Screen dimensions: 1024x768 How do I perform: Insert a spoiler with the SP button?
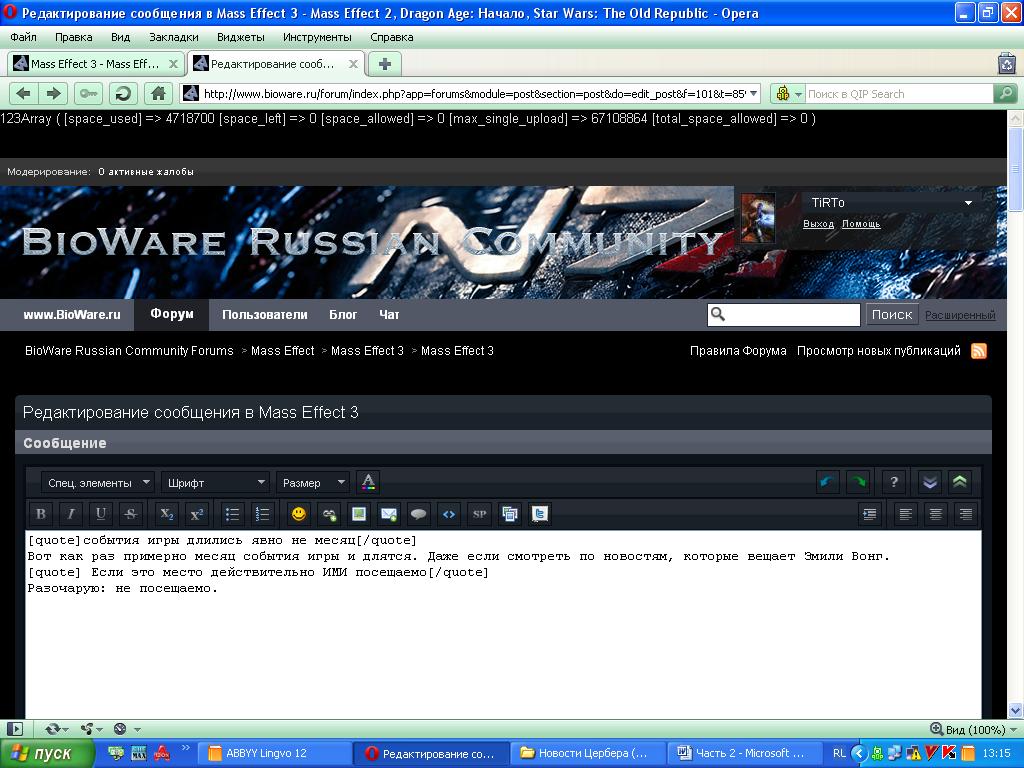479,514
